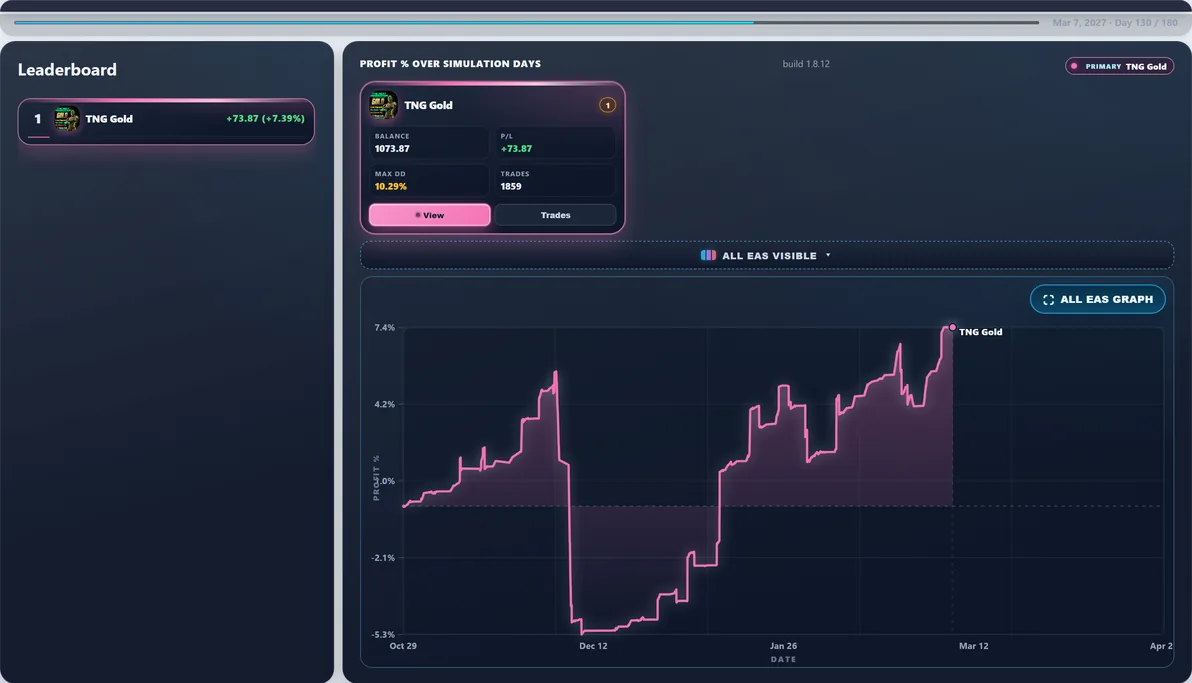This screenshot has height=683, width=1192.
Task: Click the colored bars icon beside All EAs Visible
Action: (x=708, y=256)
